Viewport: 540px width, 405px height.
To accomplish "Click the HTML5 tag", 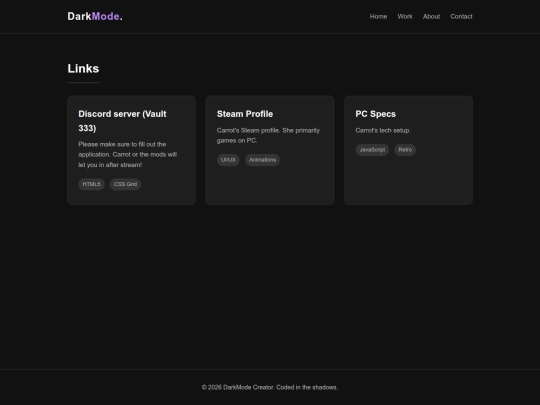I will (91, 184).
